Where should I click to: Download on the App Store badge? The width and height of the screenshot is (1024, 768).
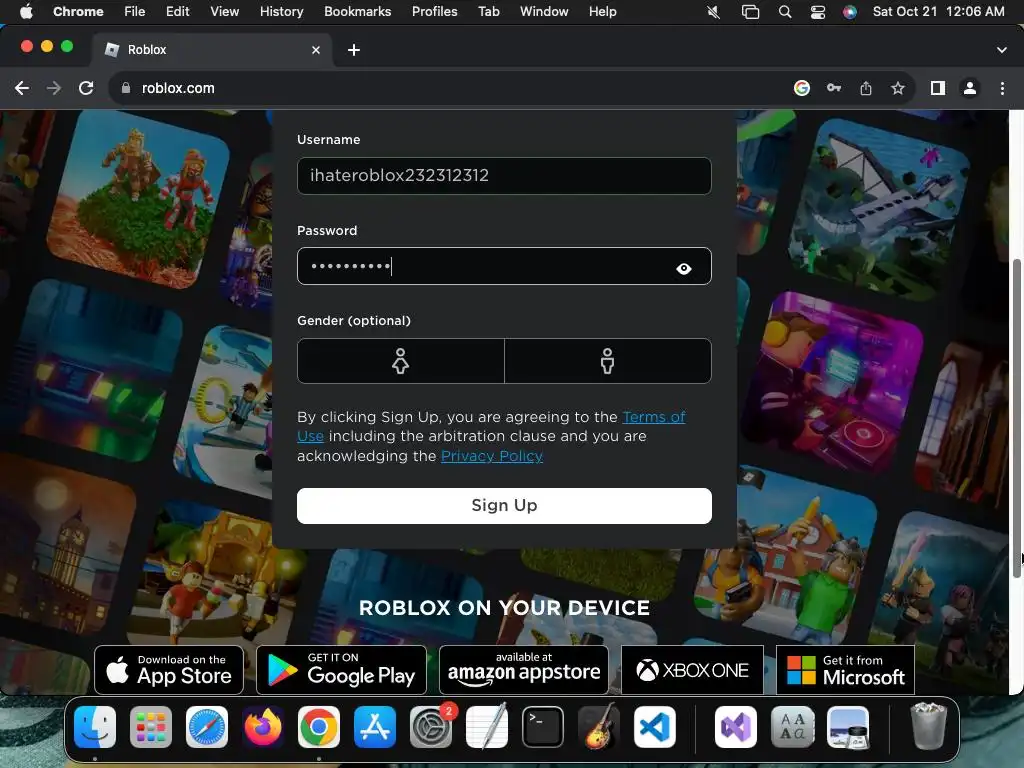(169, 669)
